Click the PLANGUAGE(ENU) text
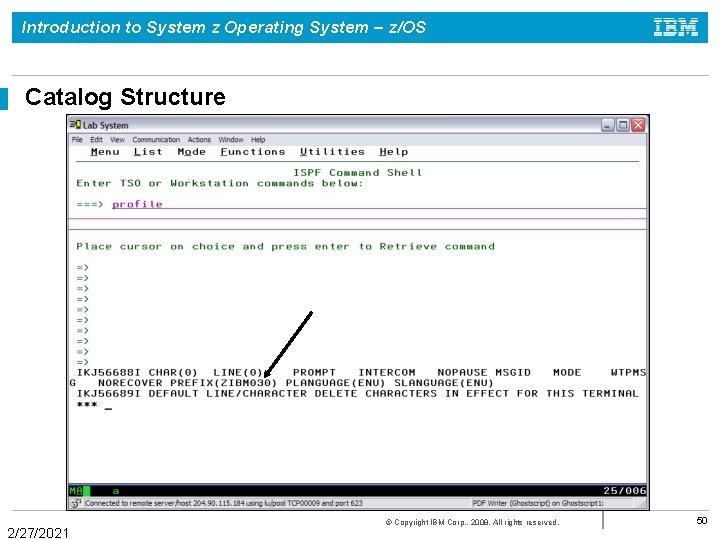Viewport: 720px width, 540px height. [336, 383]
